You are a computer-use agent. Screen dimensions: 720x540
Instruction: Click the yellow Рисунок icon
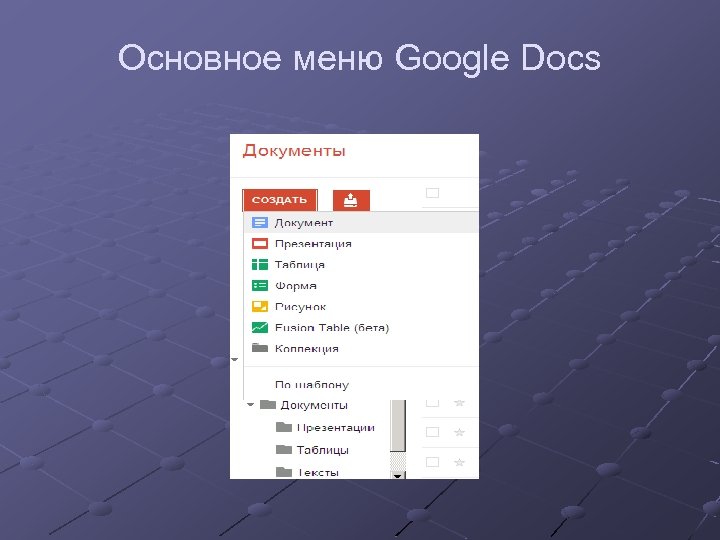tap(260, 306)
